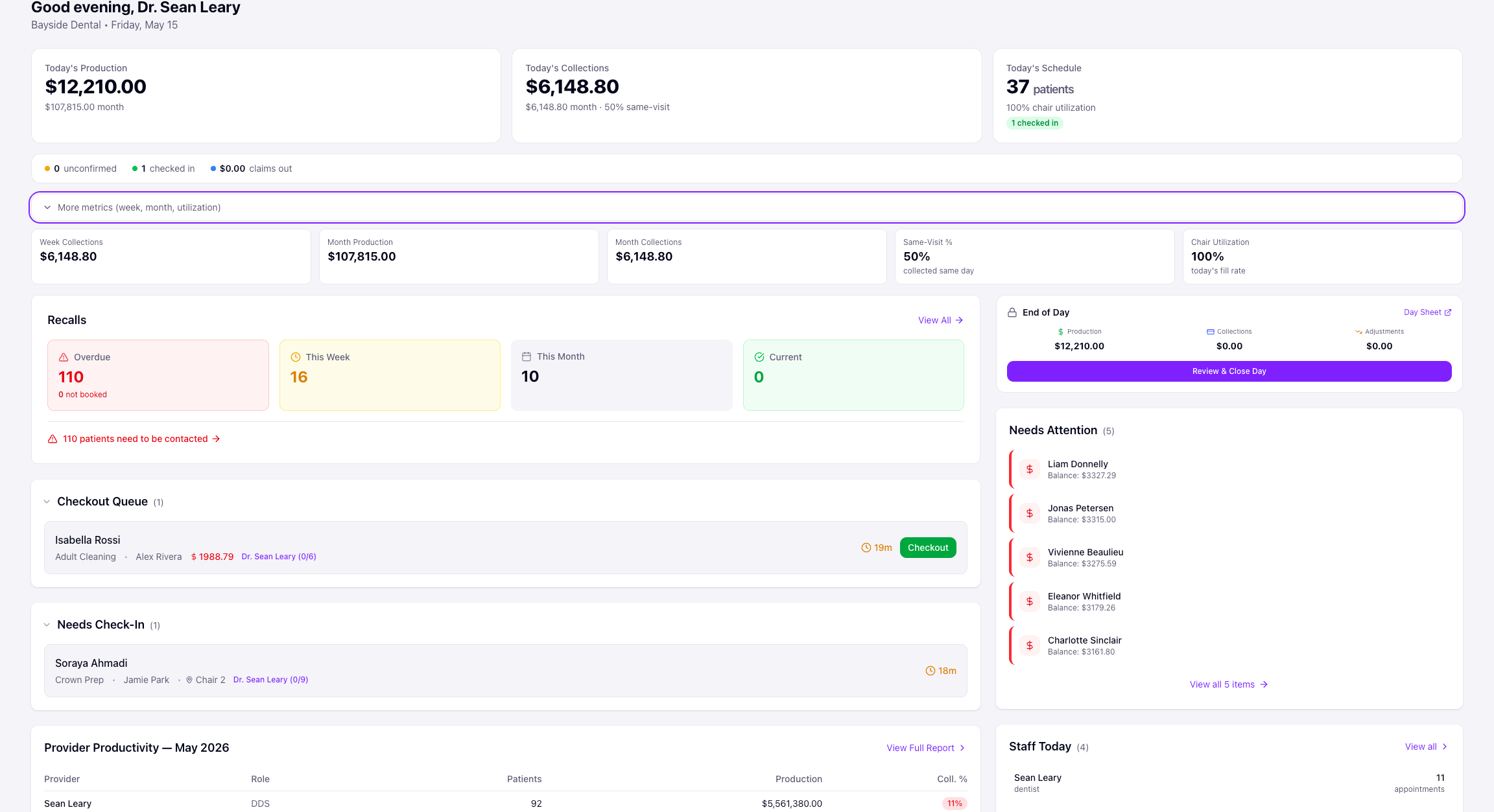Click the calendar icon on This Month card
This screenshot has height=812, width=1494.
(x=527, y=356)
